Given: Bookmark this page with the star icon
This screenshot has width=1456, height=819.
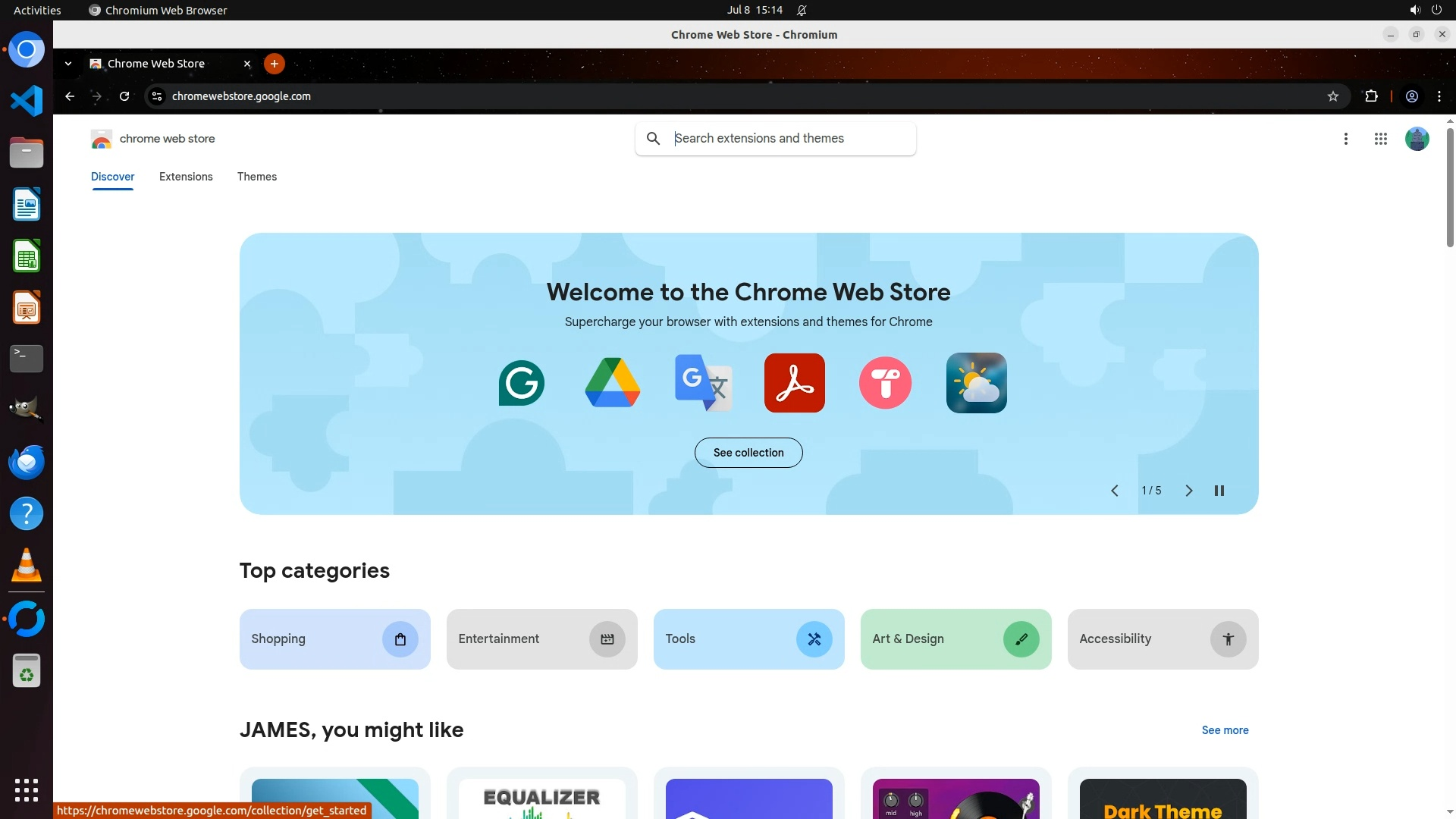Looking at the screenshot, I should coord(1333,96).
